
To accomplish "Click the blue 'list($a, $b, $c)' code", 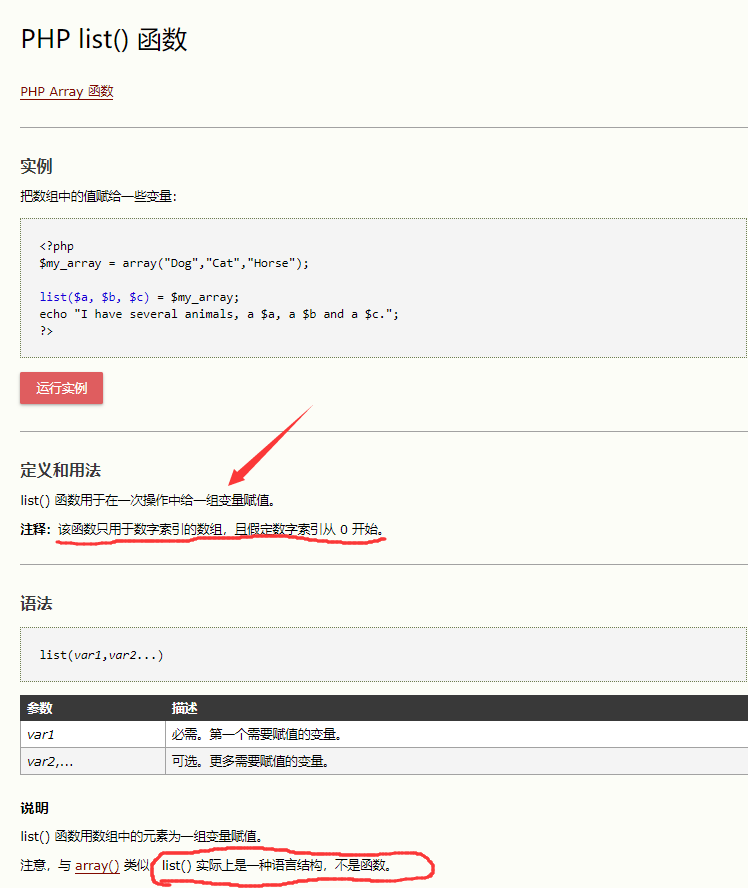I will click(95, 297).
